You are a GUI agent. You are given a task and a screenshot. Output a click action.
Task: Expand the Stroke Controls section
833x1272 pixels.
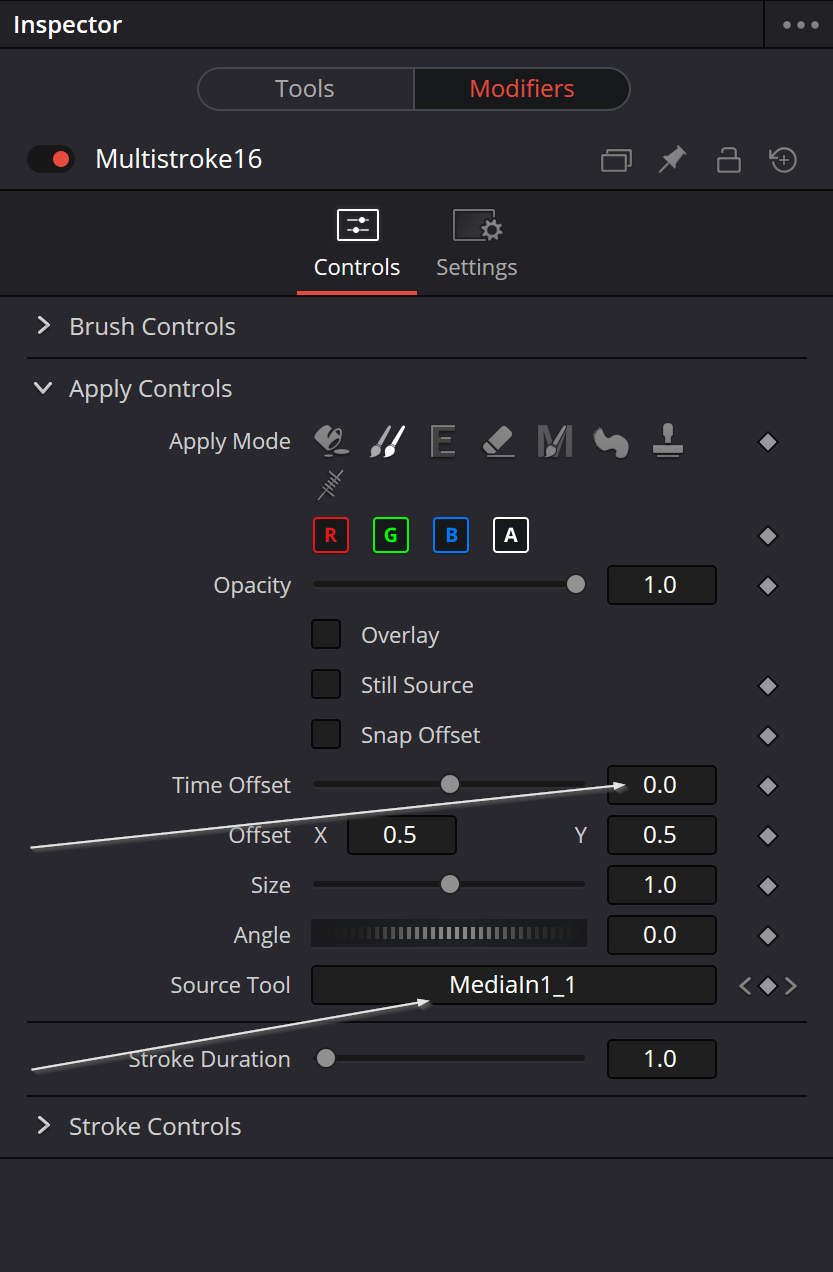(x=43, y=1126)
